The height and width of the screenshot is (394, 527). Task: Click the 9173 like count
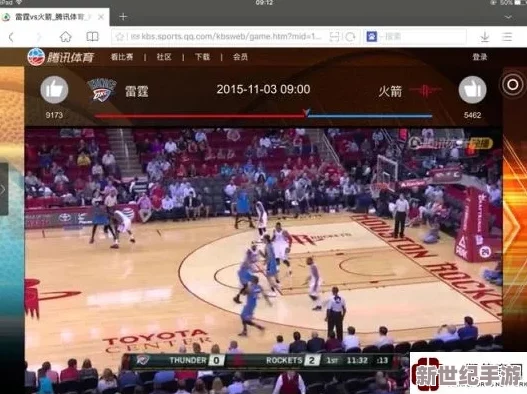[x=54, y=115]
